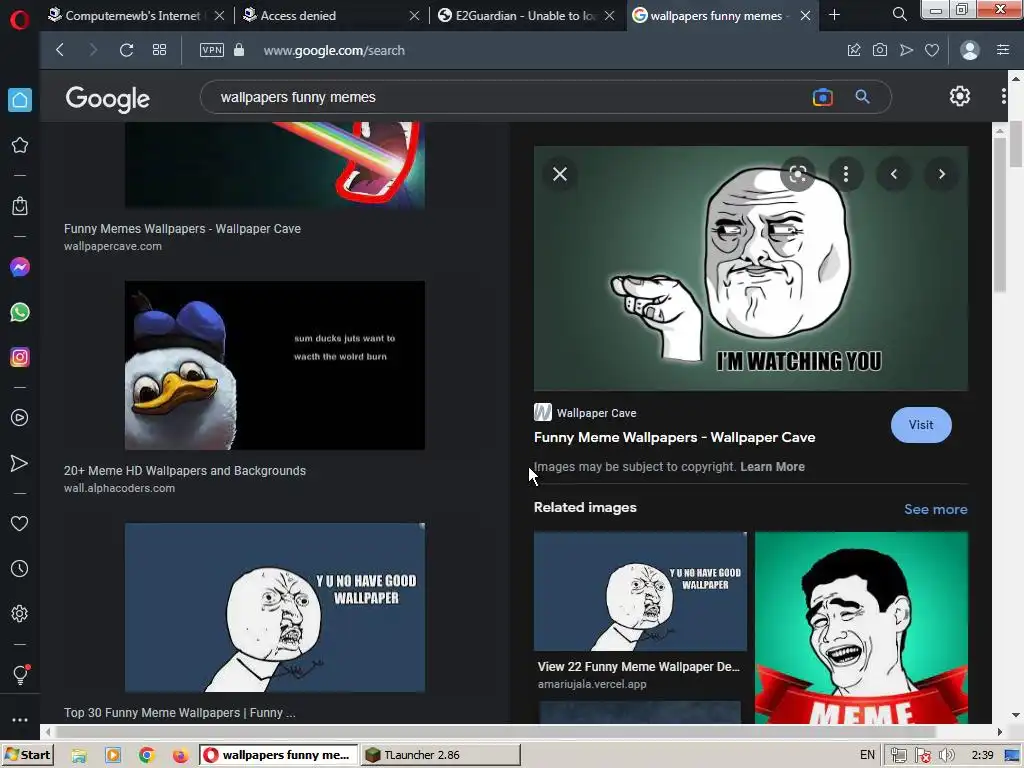Open the Funny Meme Wallpapers title link
The image size is (1024, 768).
click(675, 438)
